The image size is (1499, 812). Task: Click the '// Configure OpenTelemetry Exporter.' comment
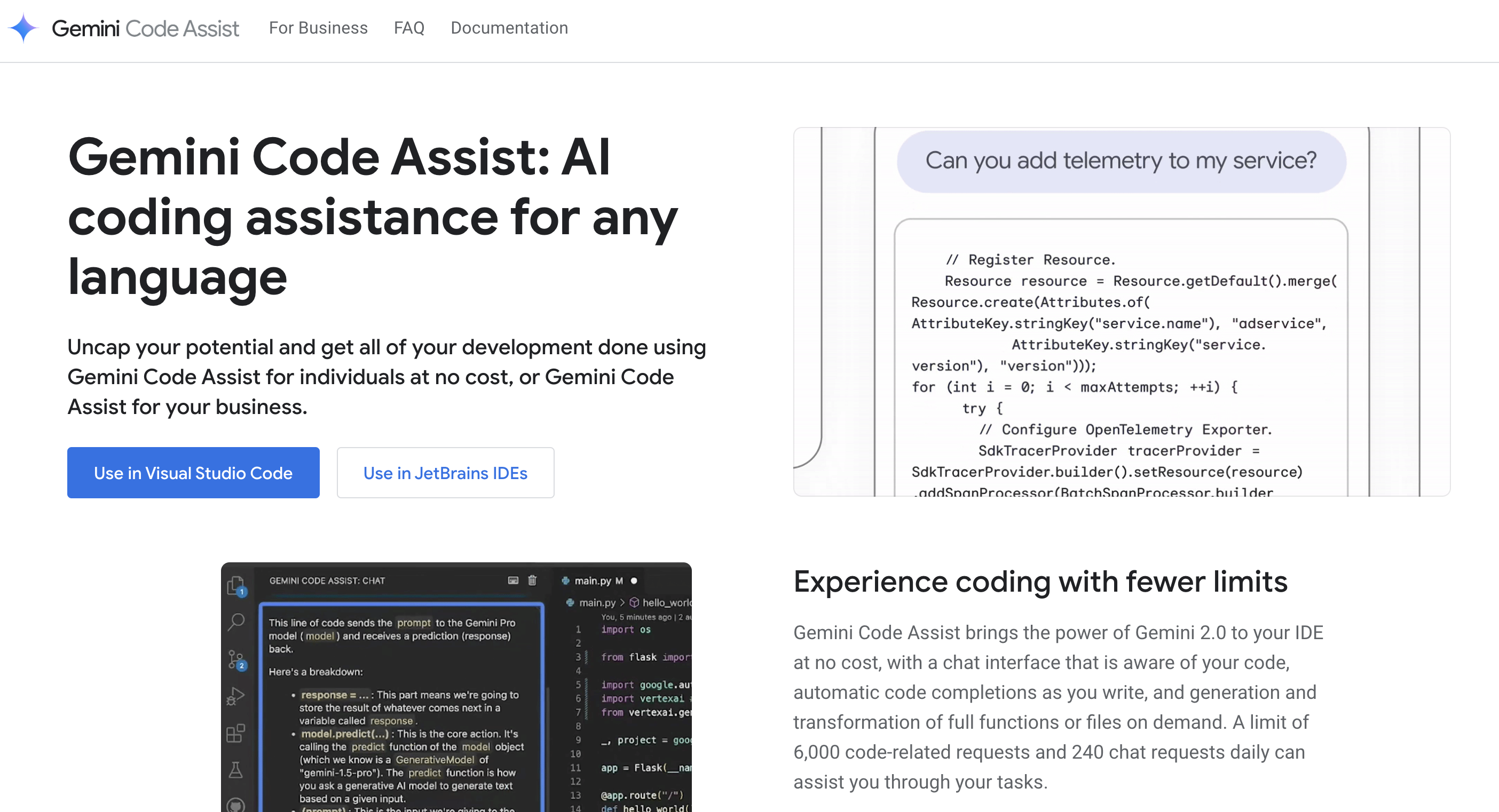[1125, 429]
